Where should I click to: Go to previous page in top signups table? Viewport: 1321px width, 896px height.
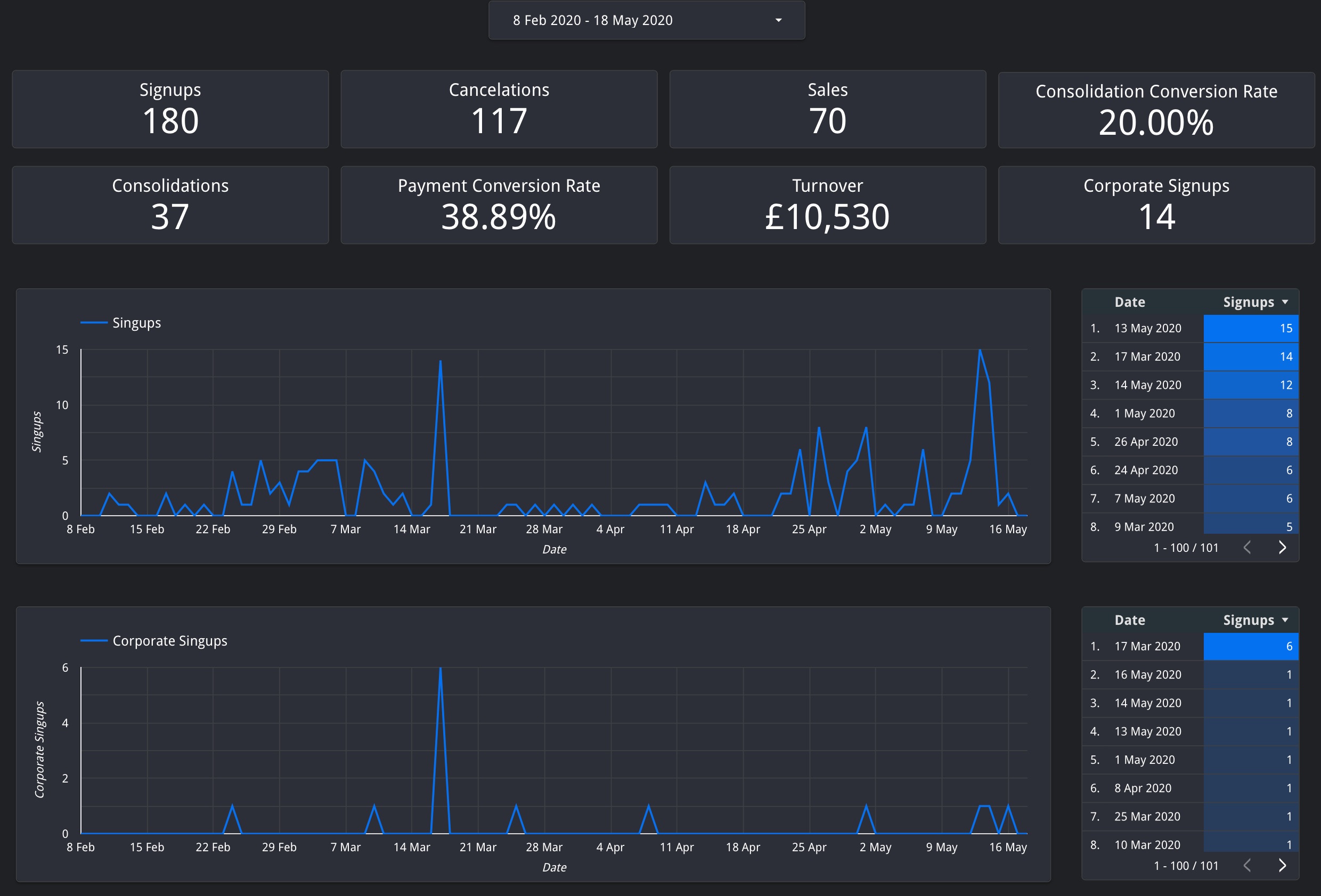pos(1247,548)
